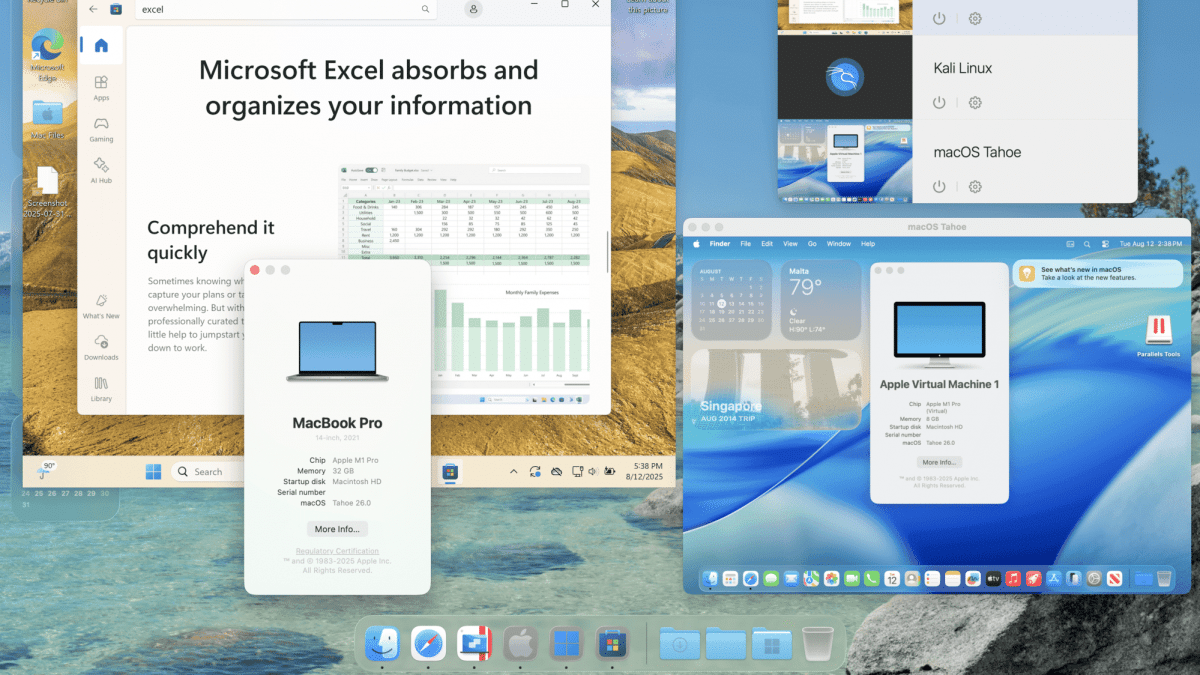This screenshot has height=675, width=1200.
Task: Open the Regulatory Certification link
Action: coord(337,550)
